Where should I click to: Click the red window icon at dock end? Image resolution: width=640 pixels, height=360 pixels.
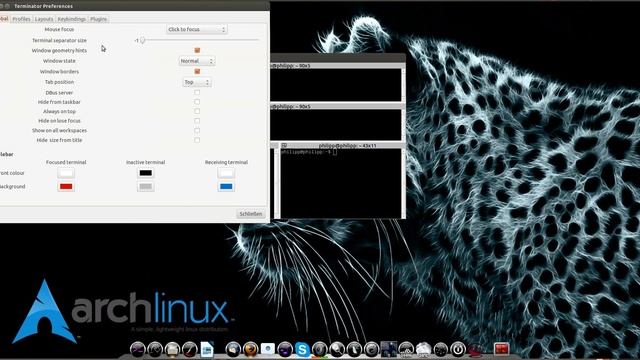coord(502,350)
